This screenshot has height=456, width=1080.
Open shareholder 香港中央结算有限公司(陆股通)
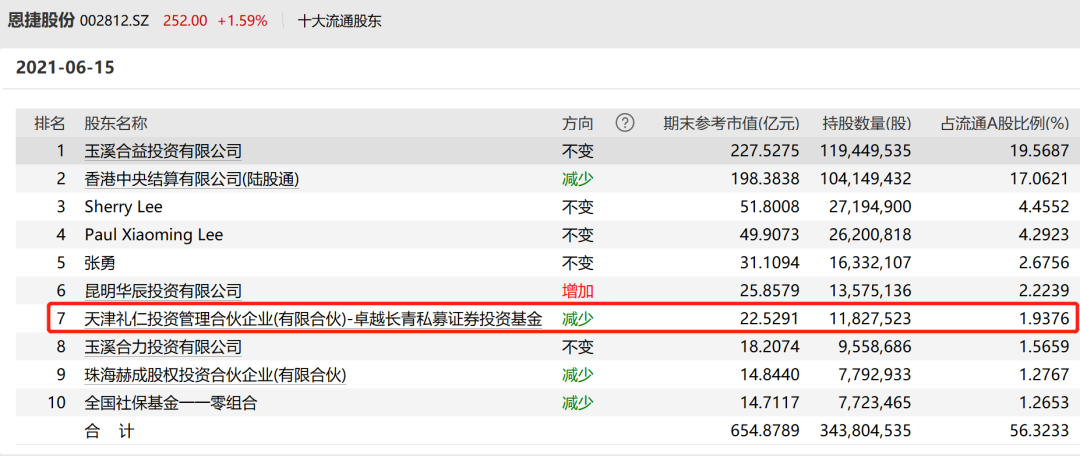tap(192, 179)
